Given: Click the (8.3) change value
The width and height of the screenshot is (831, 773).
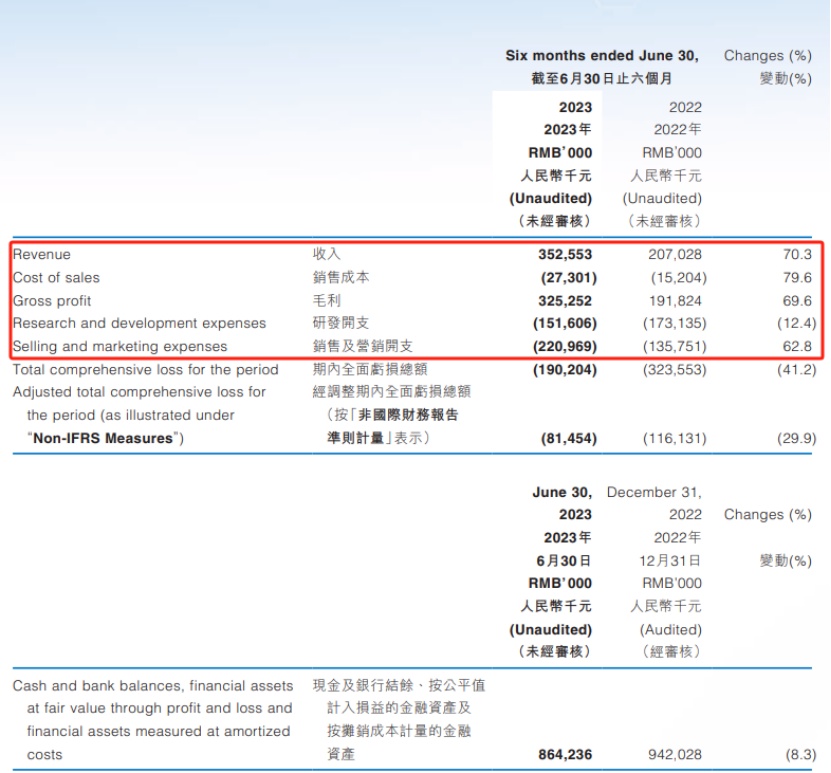Looking at the screenshot, I should tap(800, 754).
